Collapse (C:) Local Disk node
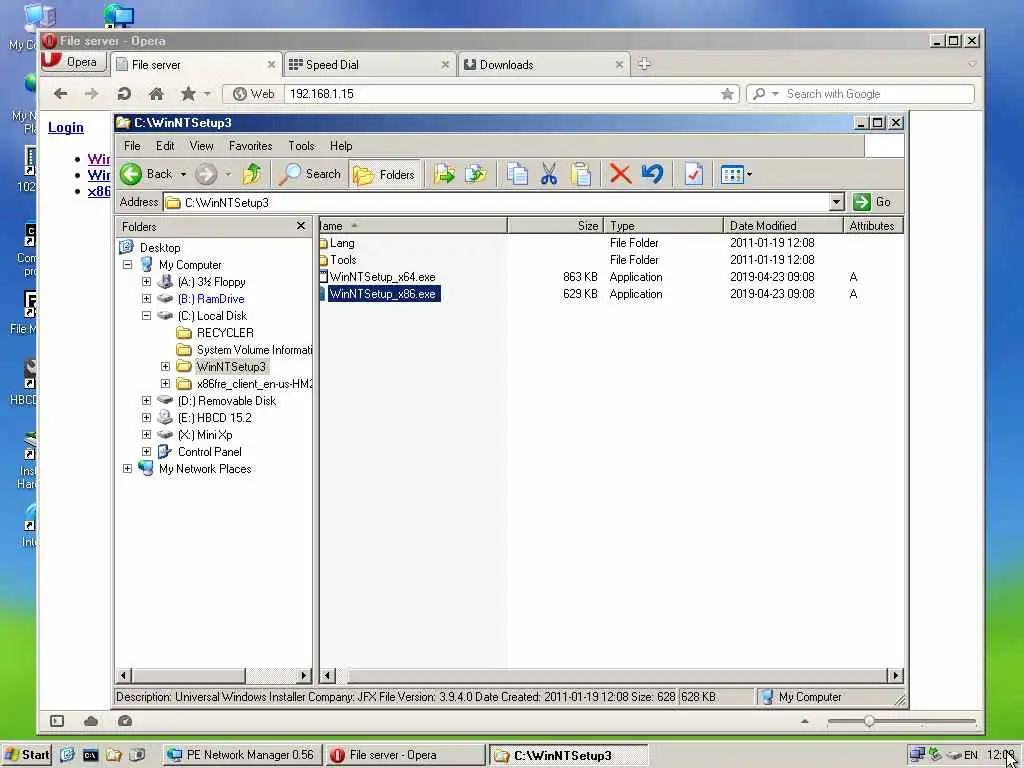This screenshot has width=1024, height=768. pos(146,315)
